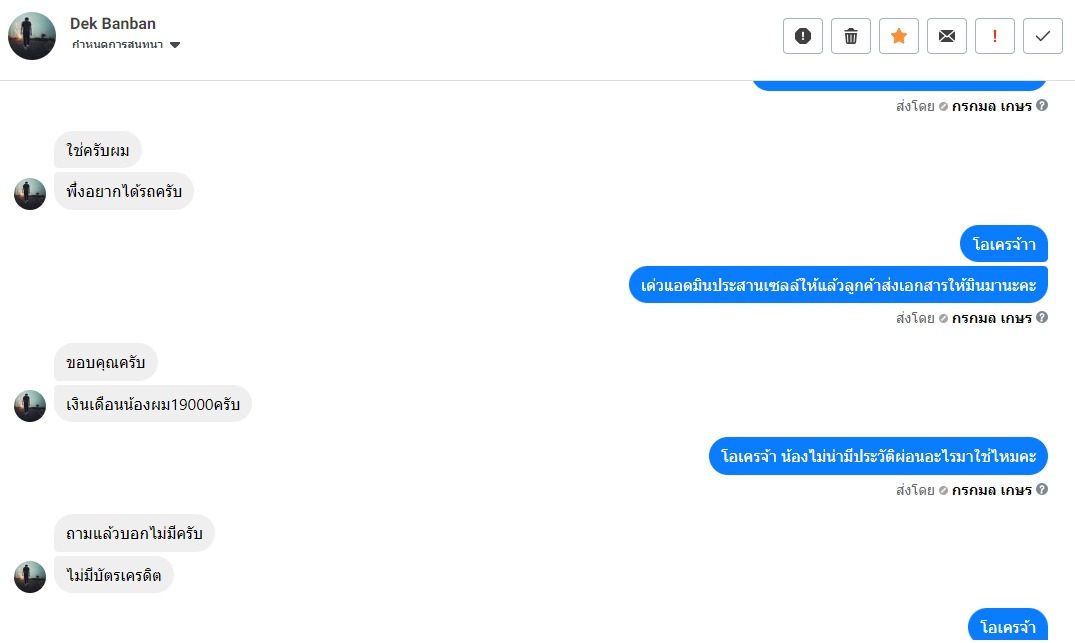Click the กำหนดการสนทนา label text
Screen dimensions: 1075x643
(118, 45)
